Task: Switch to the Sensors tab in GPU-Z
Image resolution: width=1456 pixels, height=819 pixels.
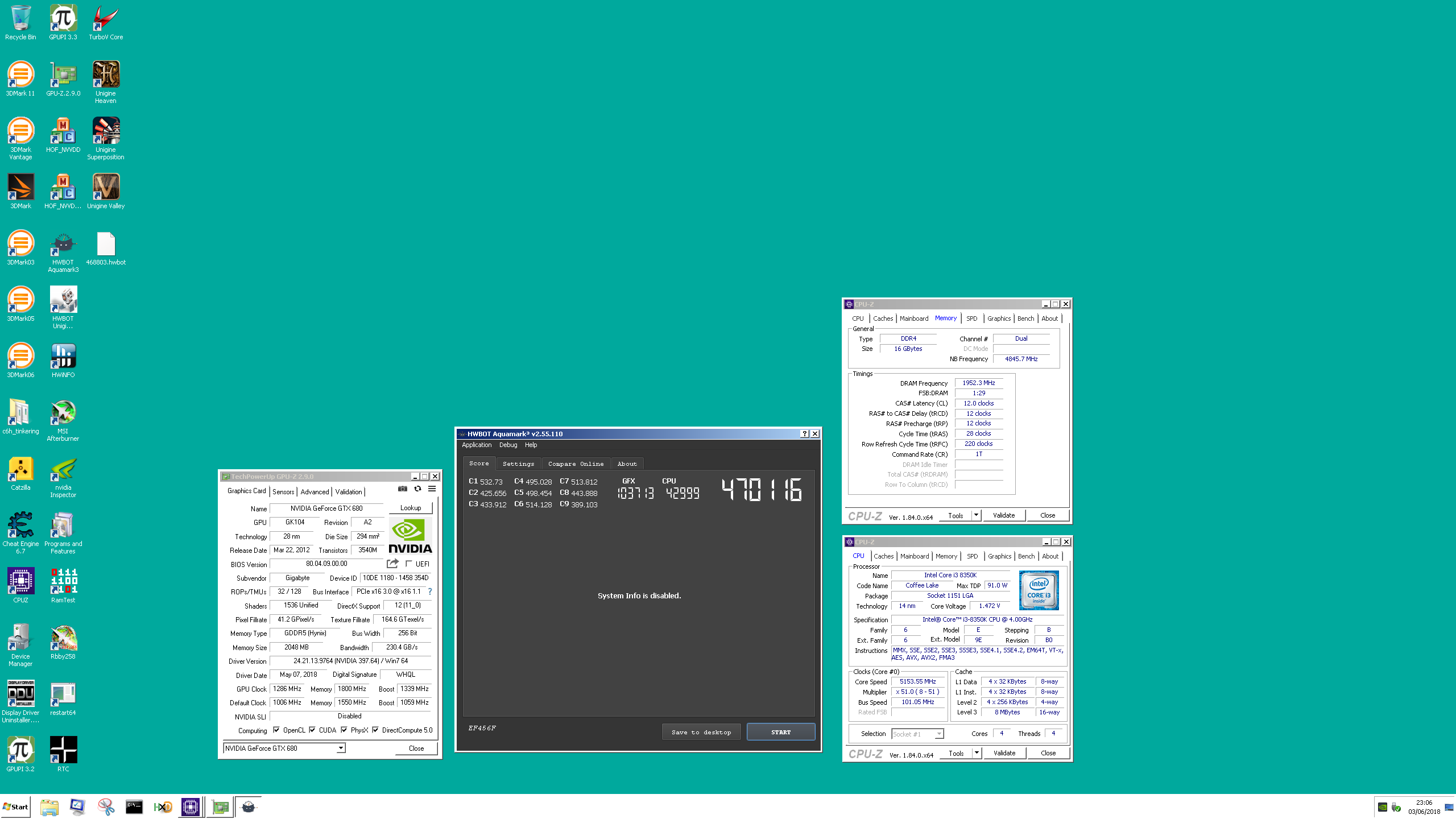Action: click(283, 492)
